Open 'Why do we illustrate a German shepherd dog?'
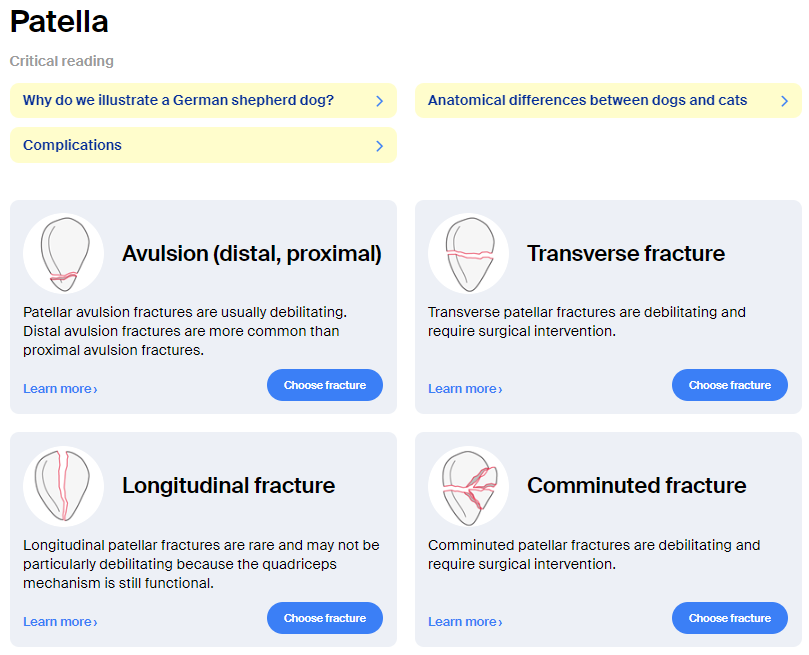This screenshot has width=809, height=655. (x=203, y=101)
